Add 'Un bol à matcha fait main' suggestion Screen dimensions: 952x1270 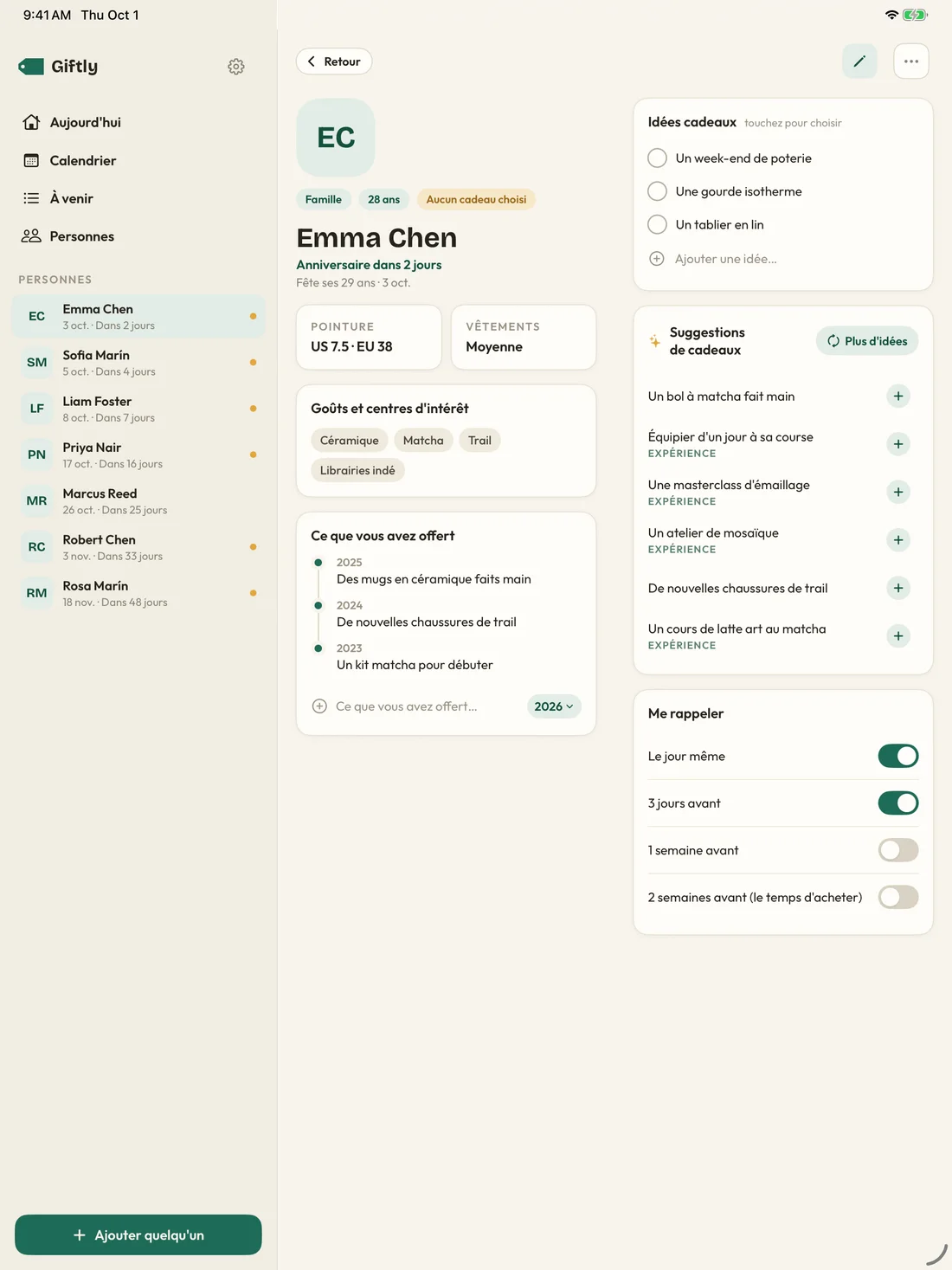[898, 396]
